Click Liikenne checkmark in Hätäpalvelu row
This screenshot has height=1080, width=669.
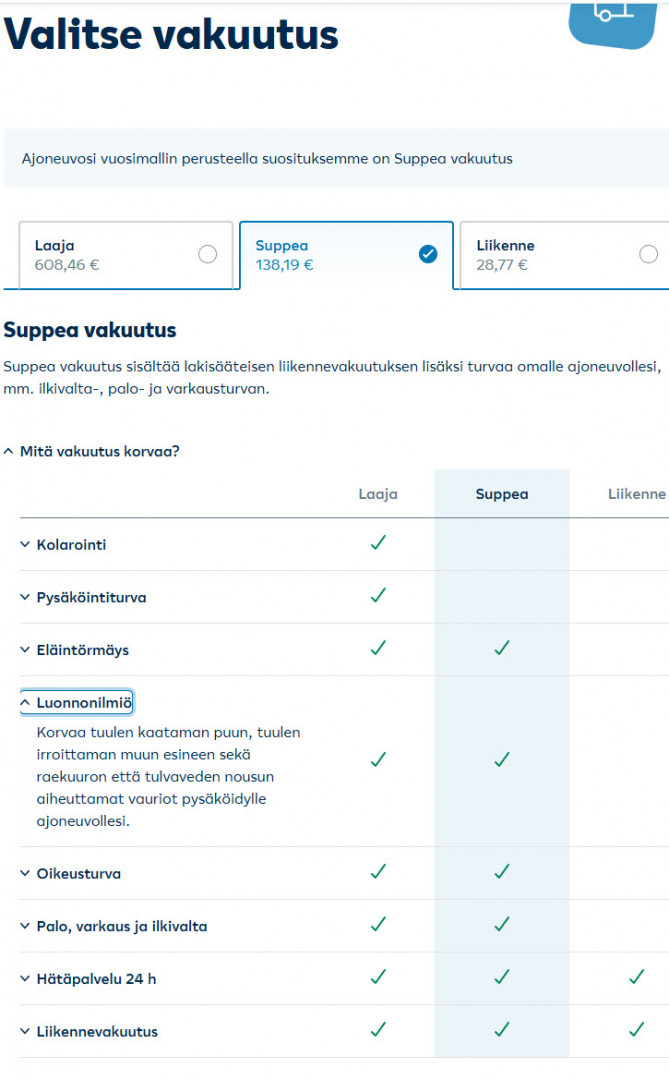636,977
